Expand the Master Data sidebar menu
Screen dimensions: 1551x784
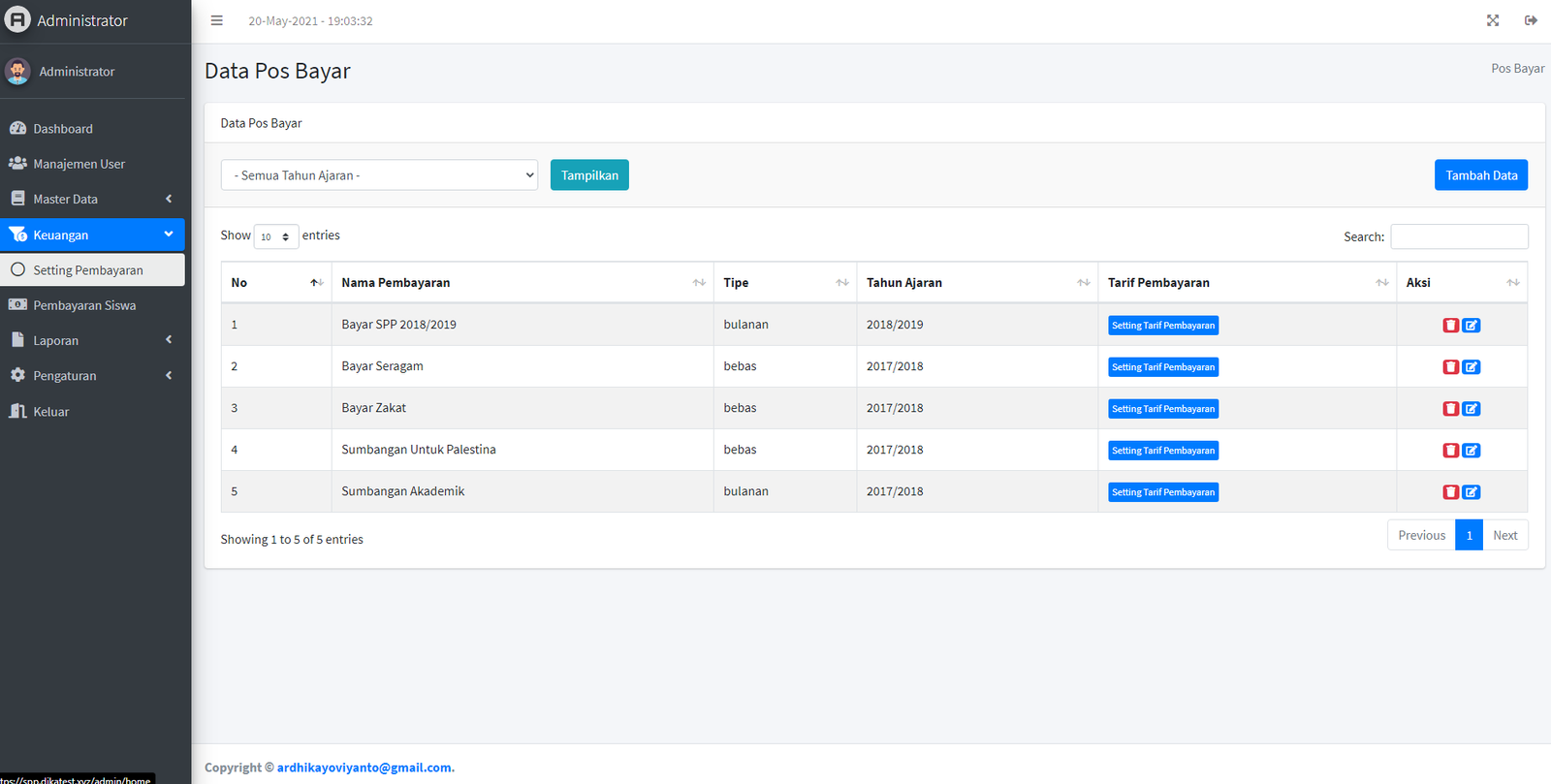tap(92, 200)
